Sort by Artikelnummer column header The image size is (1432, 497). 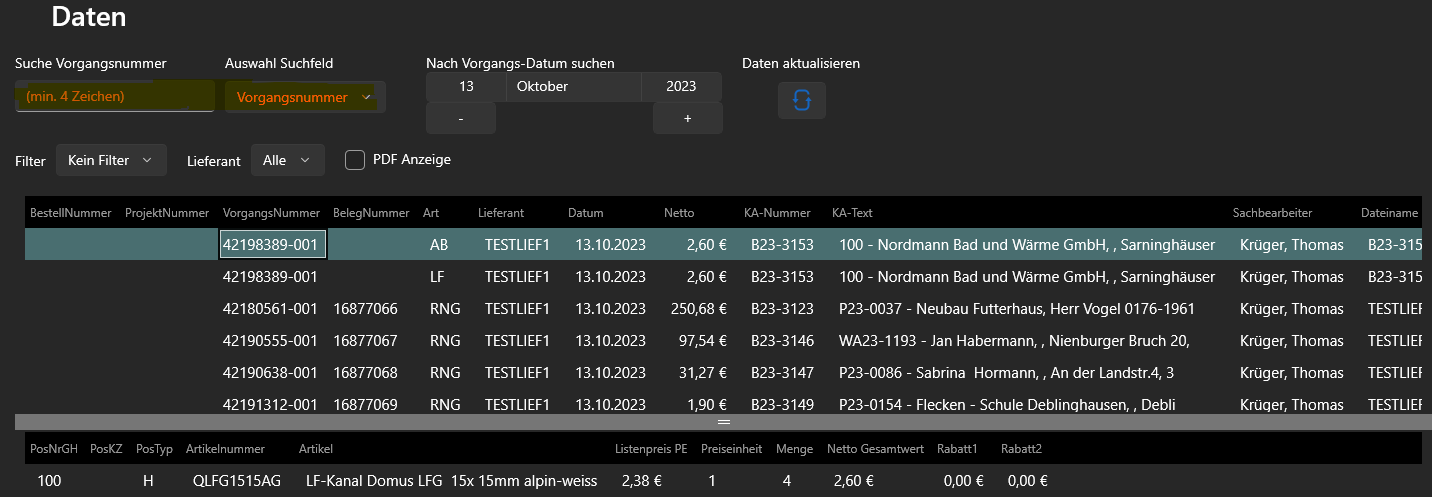point(225,449)
